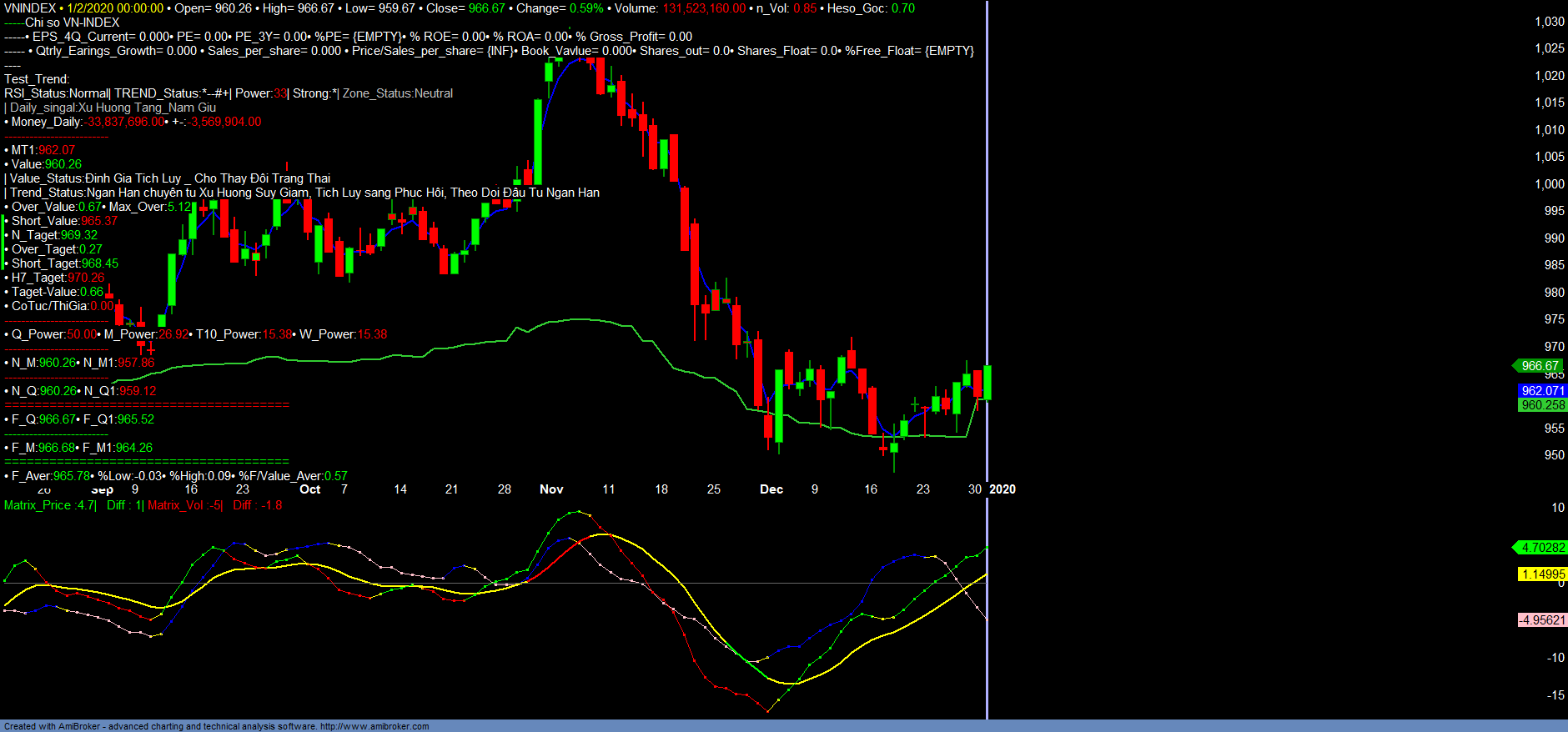This screenshot has width=1568, height=732.
Task: Click the Zone_Status:Neutral status text
Action: click(x=398, y=93)
